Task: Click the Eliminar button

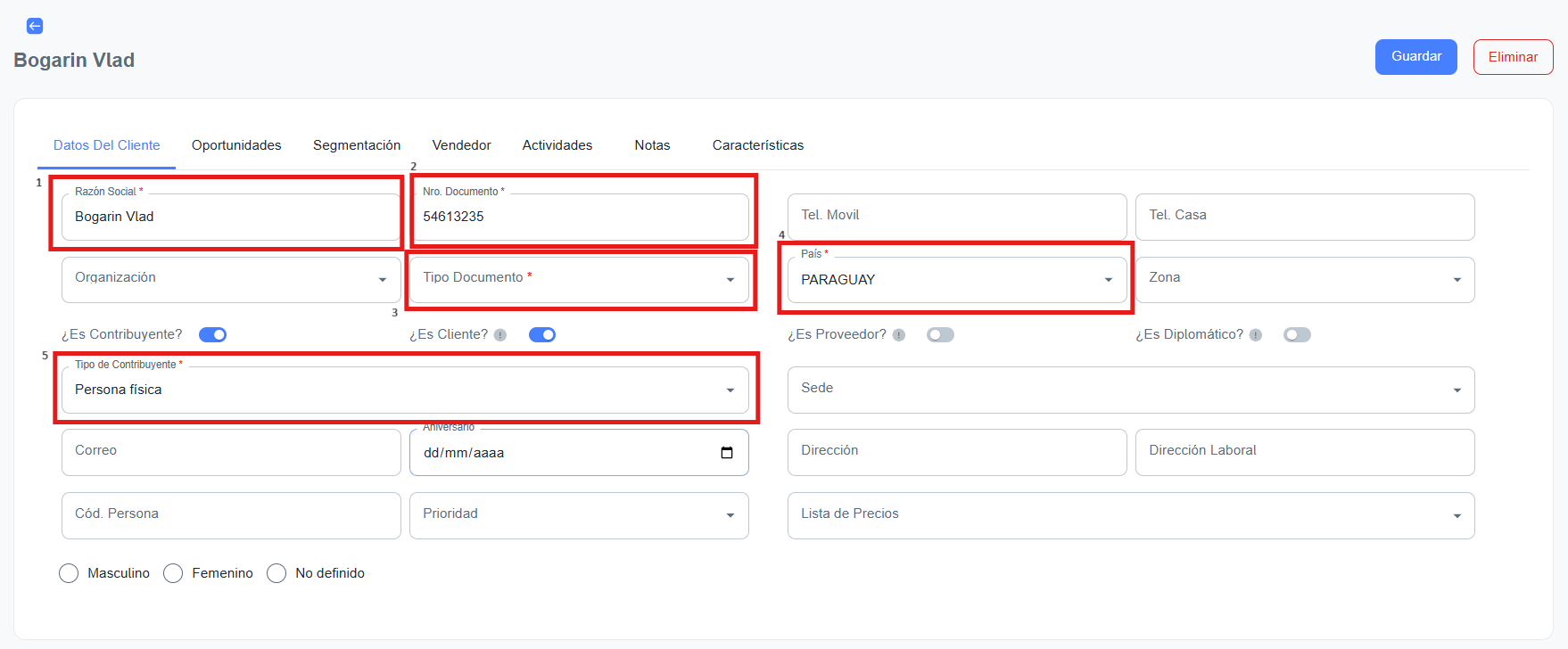Action: [x=1513, y=57]
